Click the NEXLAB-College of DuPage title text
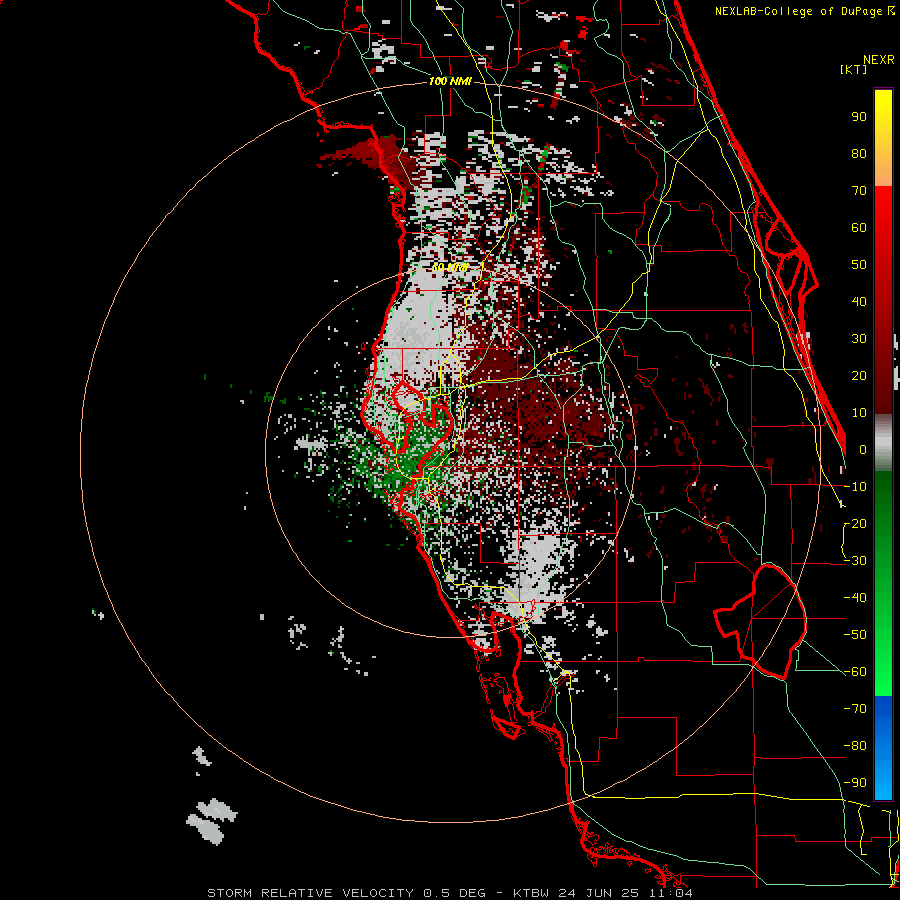This screenshot has height=900, width=900. pos(800,11)
